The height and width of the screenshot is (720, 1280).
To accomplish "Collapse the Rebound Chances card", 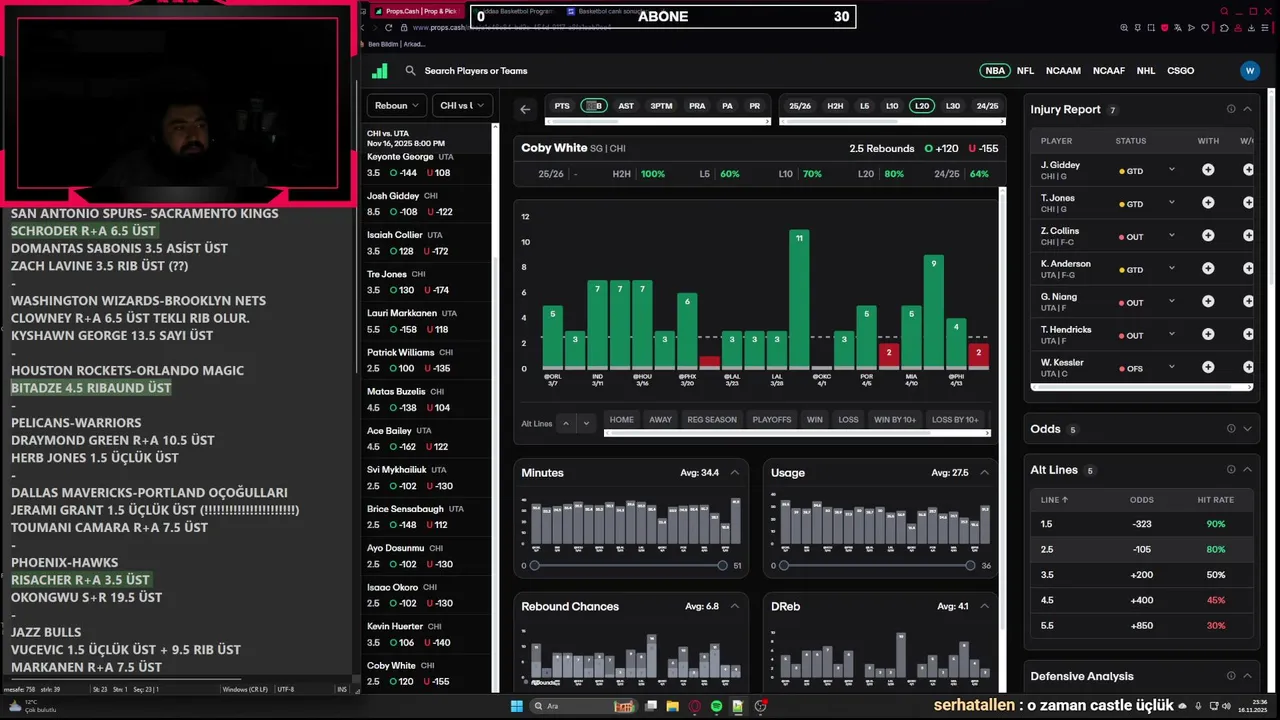I will pos(735,606).
